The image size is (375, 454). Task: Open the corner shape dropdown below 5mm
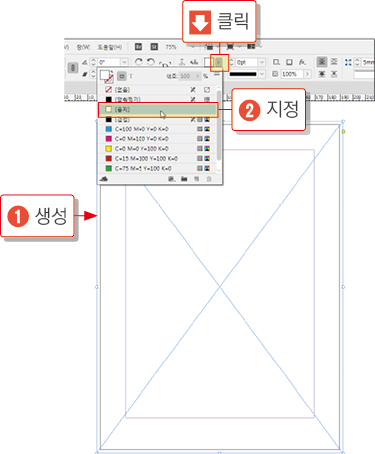[364, 74]
